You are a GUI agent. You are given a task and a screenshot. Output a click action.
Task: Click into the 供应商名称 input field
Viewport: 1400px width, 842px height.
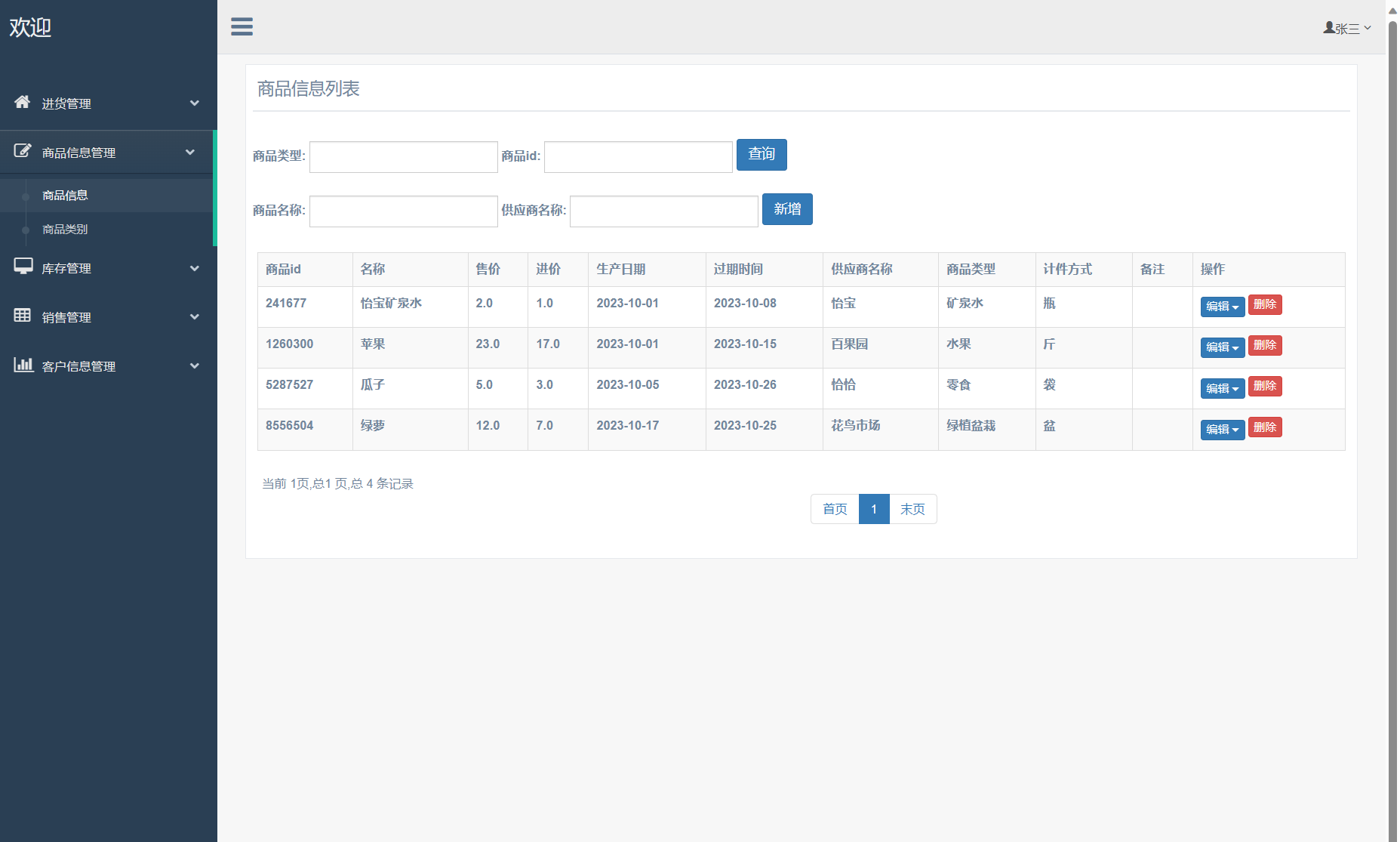(x=663, y=211)
